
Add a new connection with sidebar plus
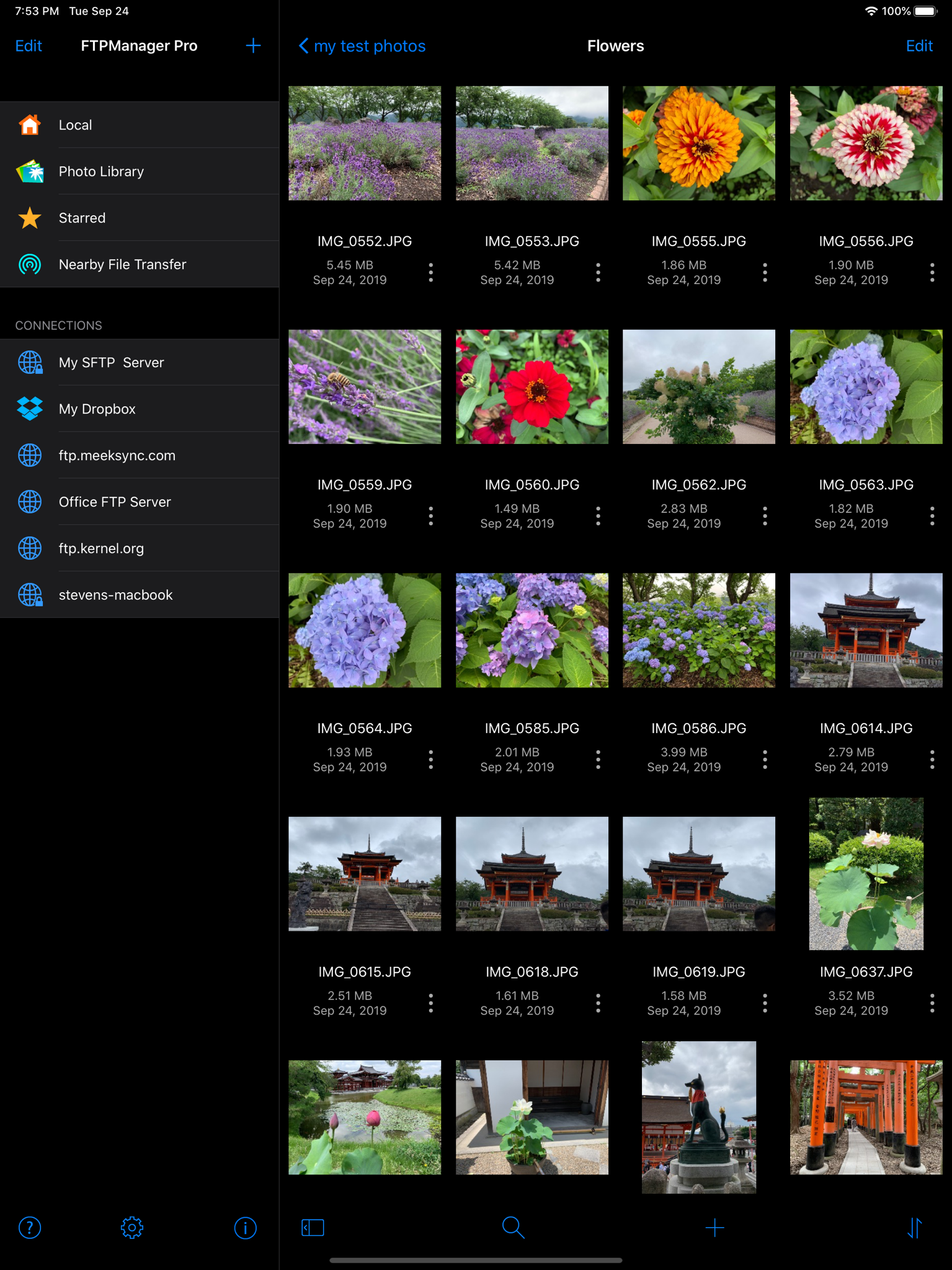(x=253, y=45)
